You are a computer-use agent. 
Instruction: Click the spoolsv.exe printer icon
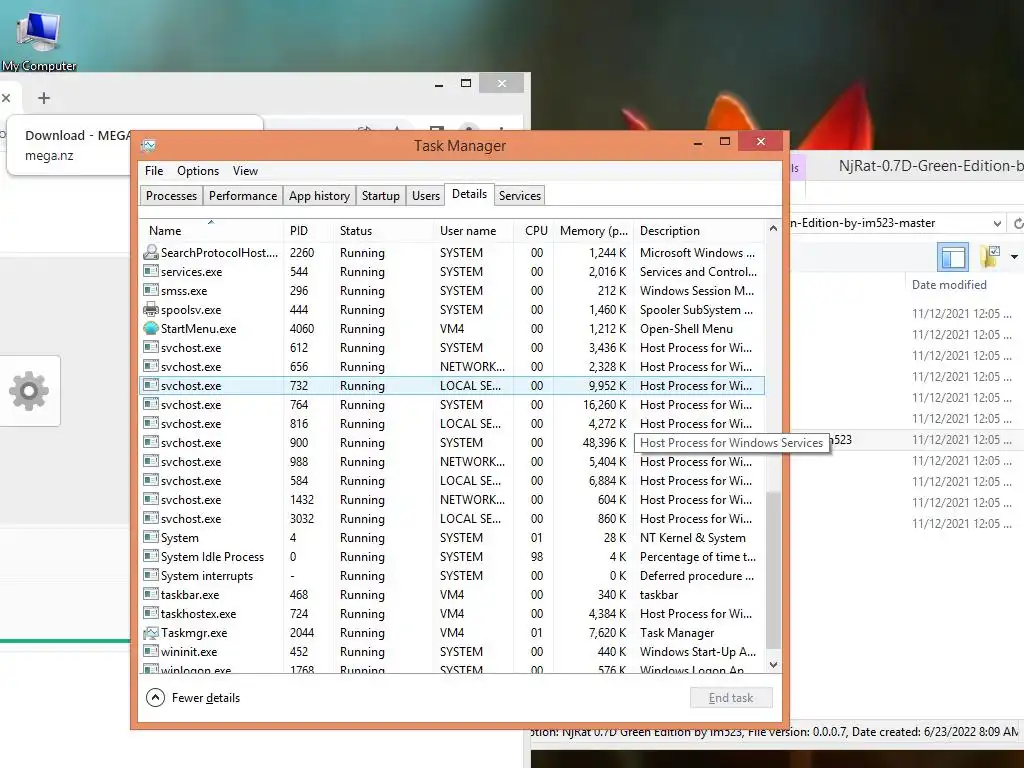(151, 309)
